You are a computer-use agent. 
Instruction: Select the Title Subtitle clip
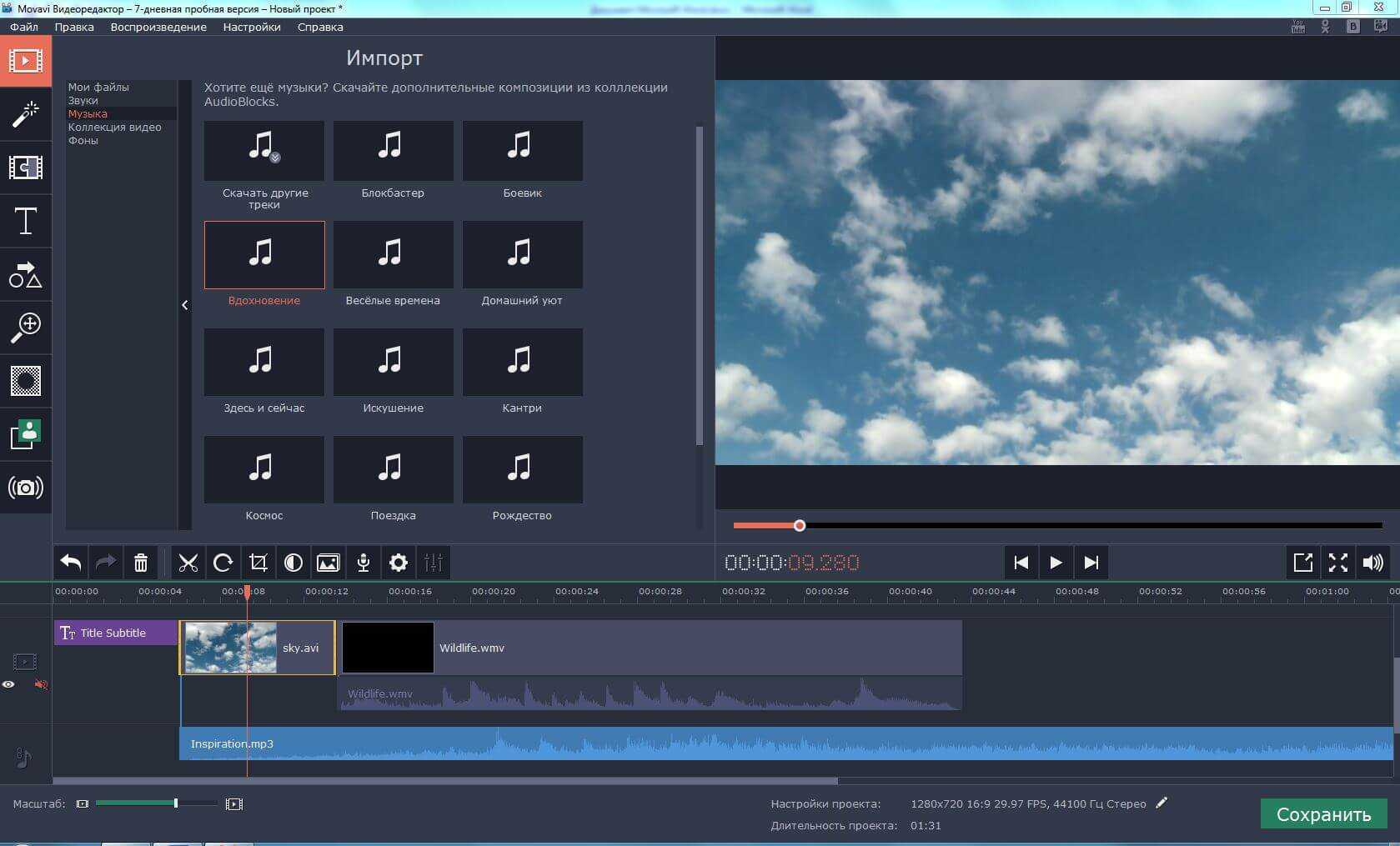coord(116,633)
